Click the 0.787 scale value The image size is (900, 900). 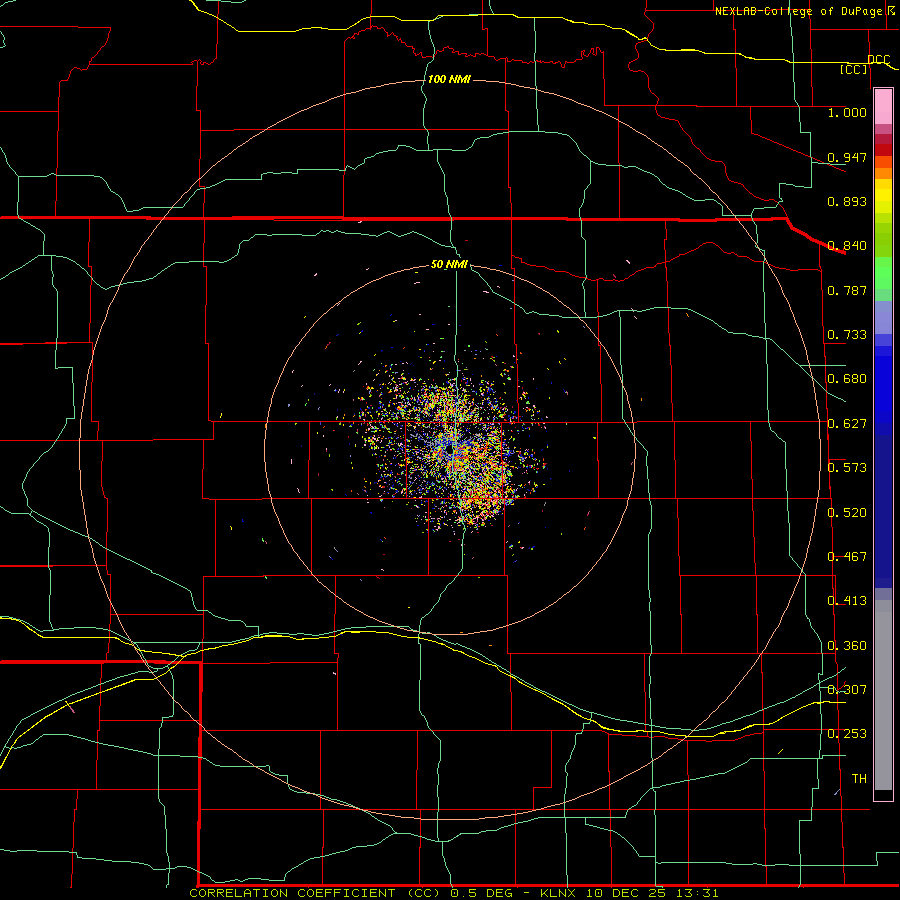click(x=847, y=290)
